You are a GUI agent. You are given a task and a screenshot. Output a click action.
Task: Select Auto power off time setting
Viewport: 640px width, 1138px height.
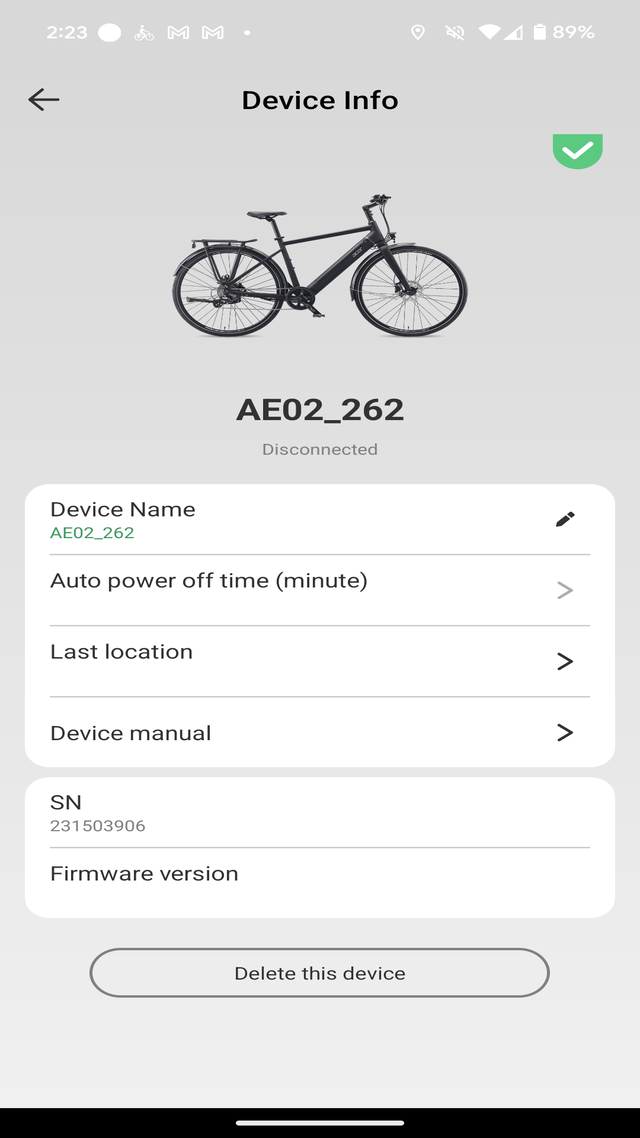(300, 590)
